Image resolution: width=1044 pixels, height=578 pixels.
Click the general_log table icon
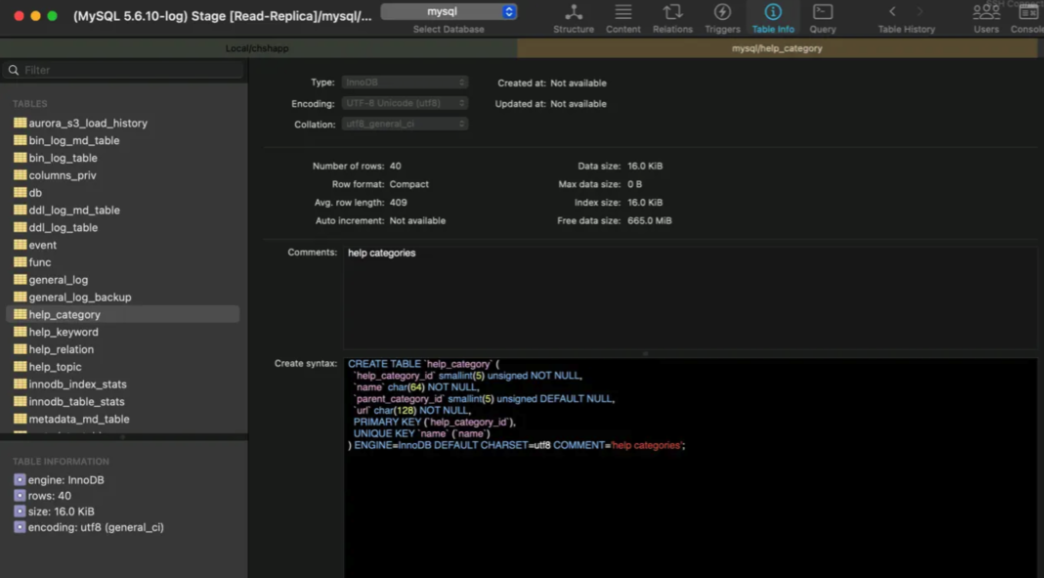(x=20, y=280)
